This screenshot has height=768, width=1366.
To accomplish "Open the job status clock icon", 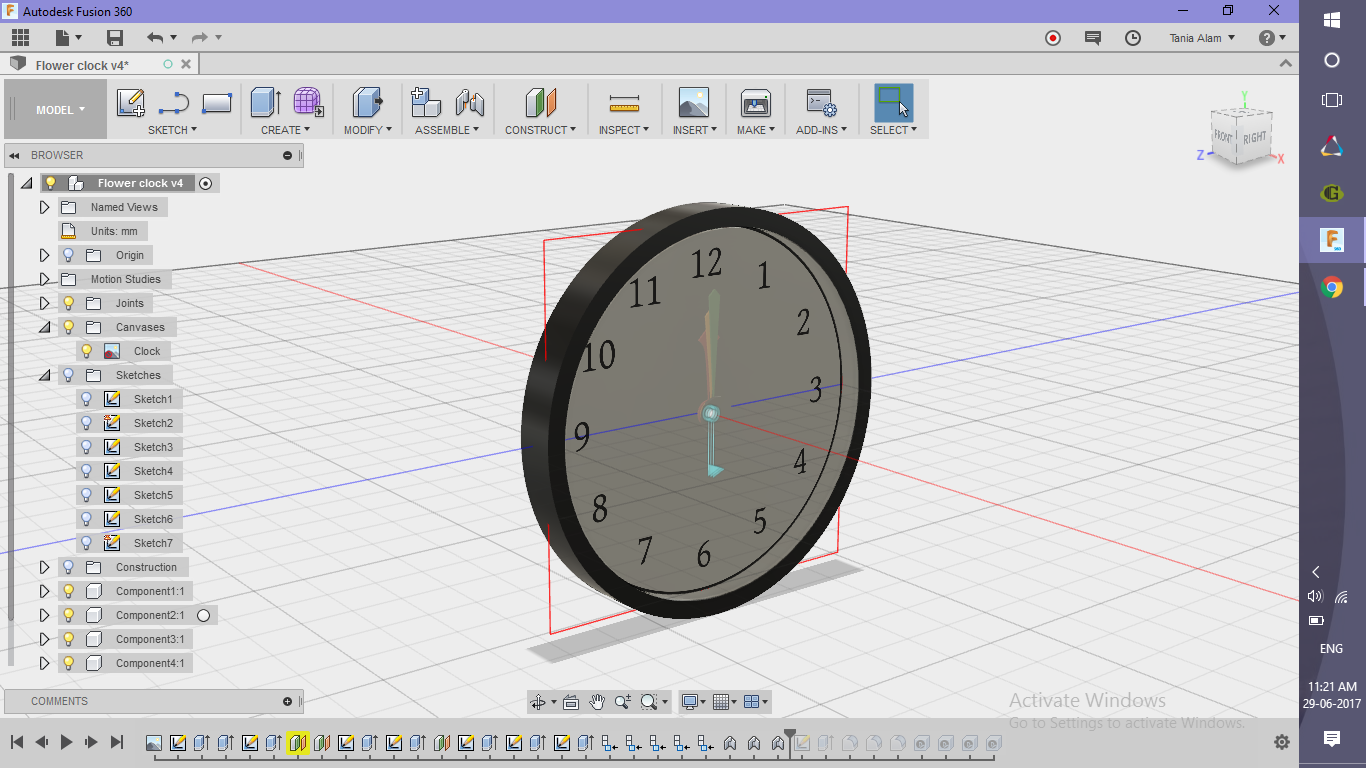I will pyautogui.click(x=1132, y=38).
